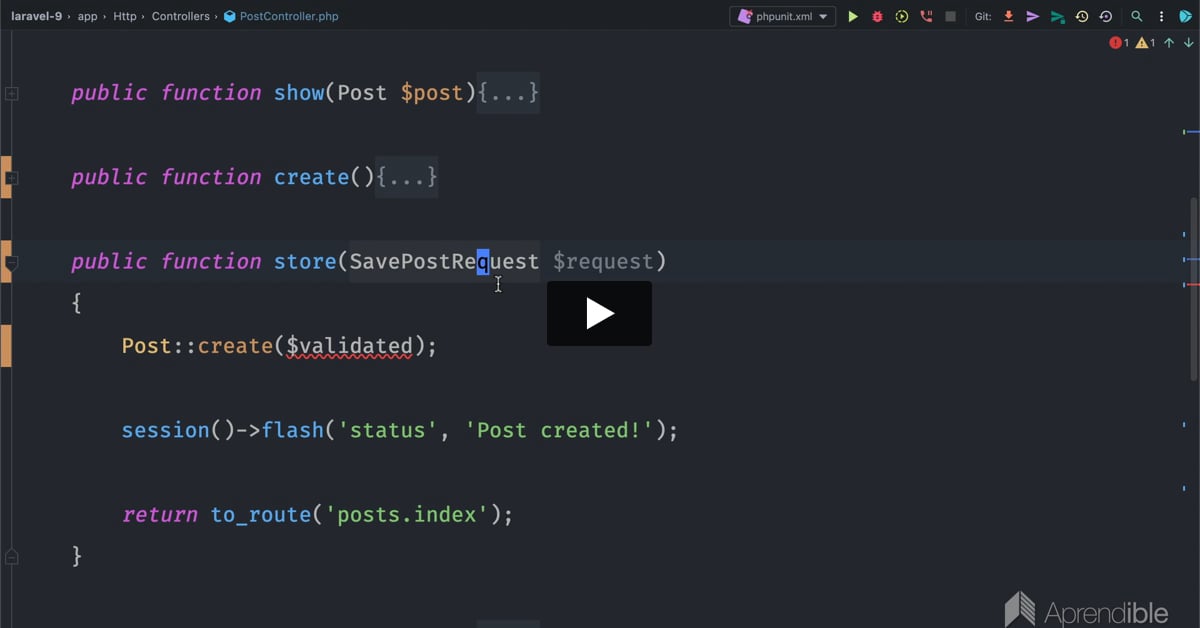The image size is (1200, 628).
Task: Click the red error stripe marker
Action: point(1190,285)
